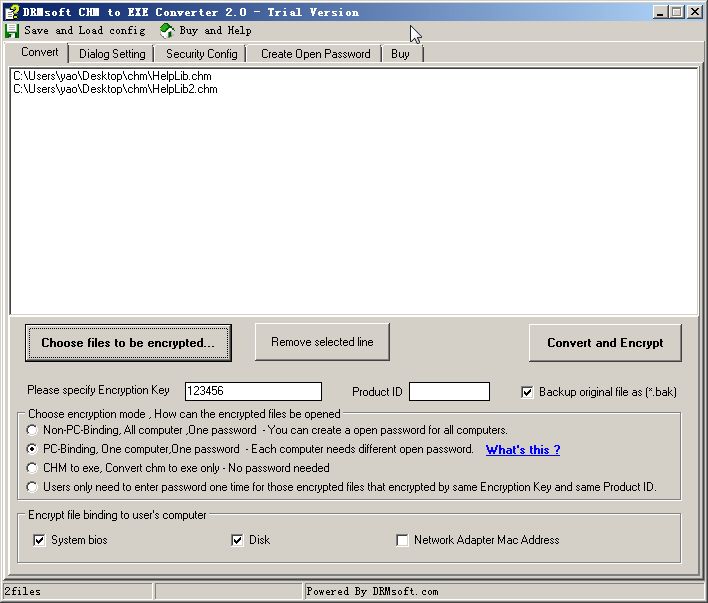
Task: Open the What's this? link
Action: (x=523, y=450)
